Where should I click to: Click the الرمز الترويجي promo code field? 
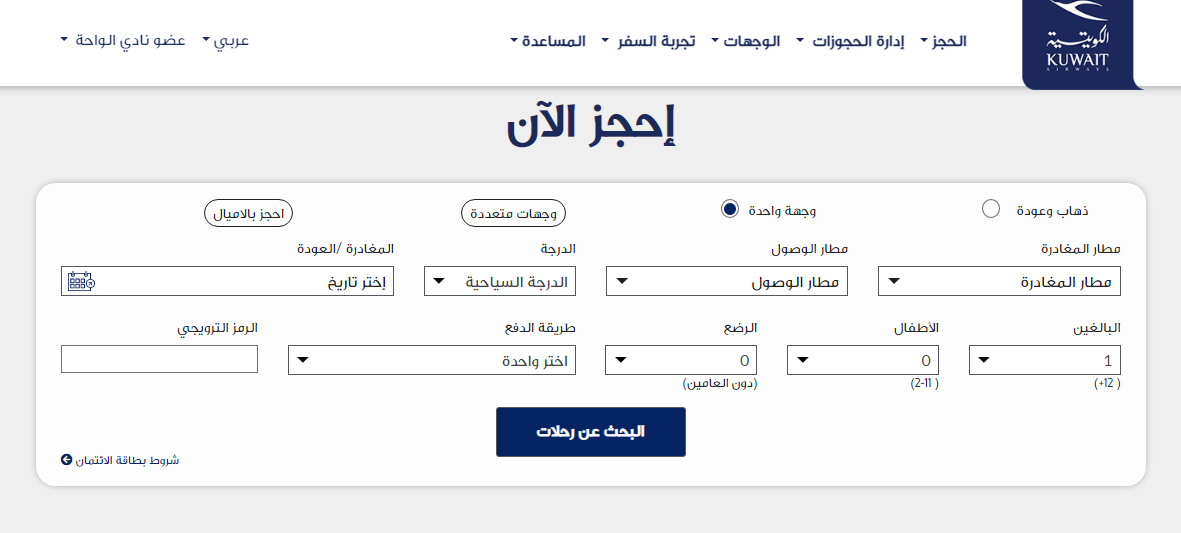[159, 359]
